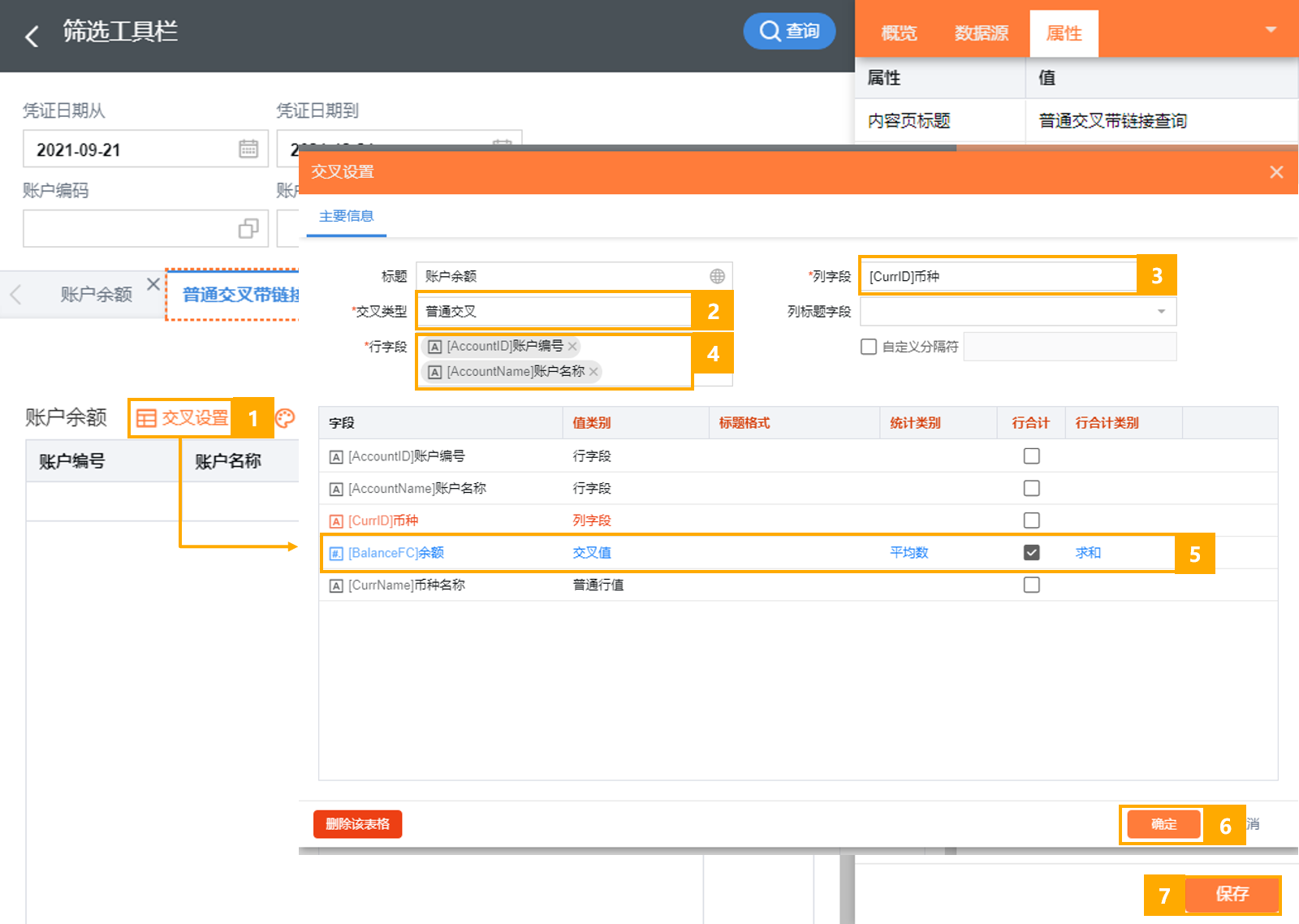1299x924 pixels.
Task: Open the palette style icon next to 交叉设置
Action: coord(285,418)
